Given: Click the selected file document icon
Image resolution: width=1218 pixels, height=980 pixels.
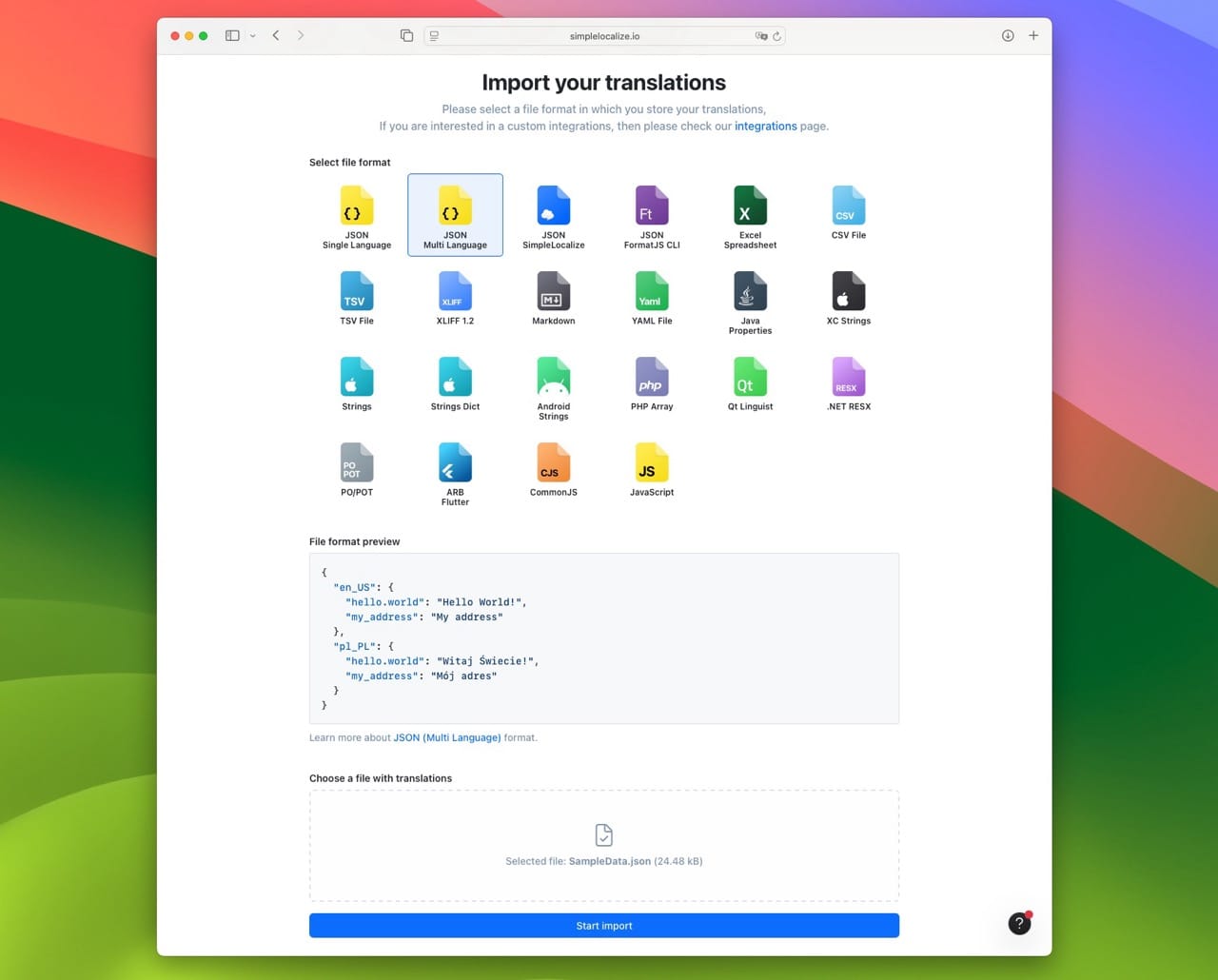Looking at the screenshot, I should click(604, 835).
